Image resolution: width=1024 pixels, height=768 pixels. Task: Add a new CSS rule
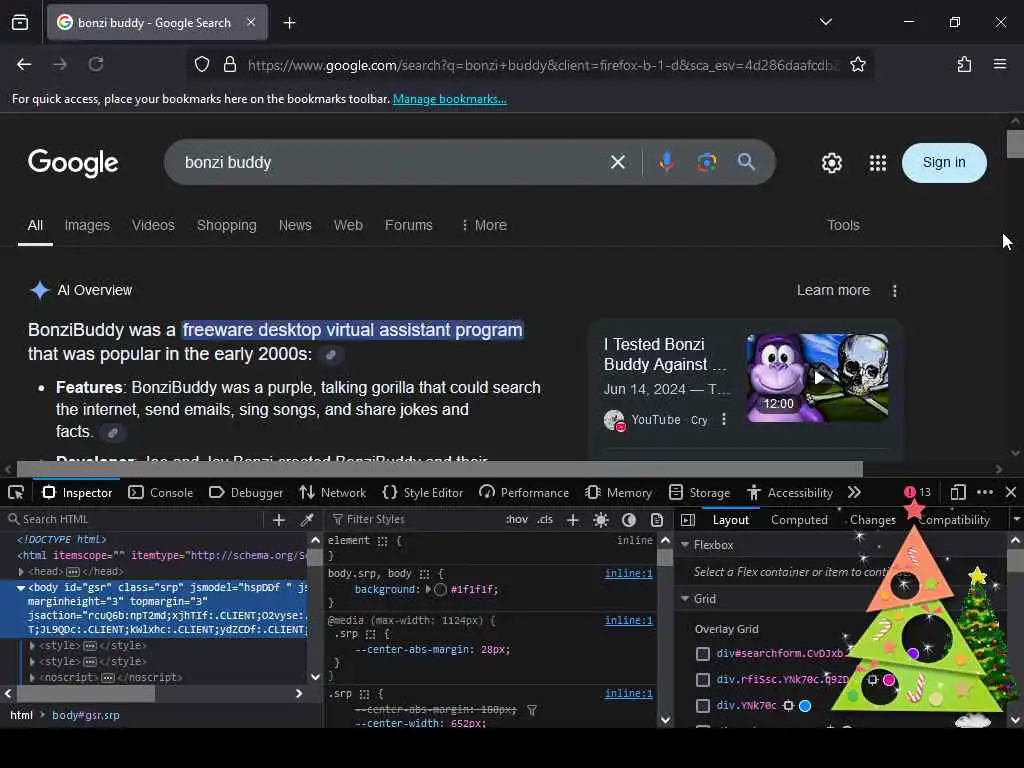573,520
